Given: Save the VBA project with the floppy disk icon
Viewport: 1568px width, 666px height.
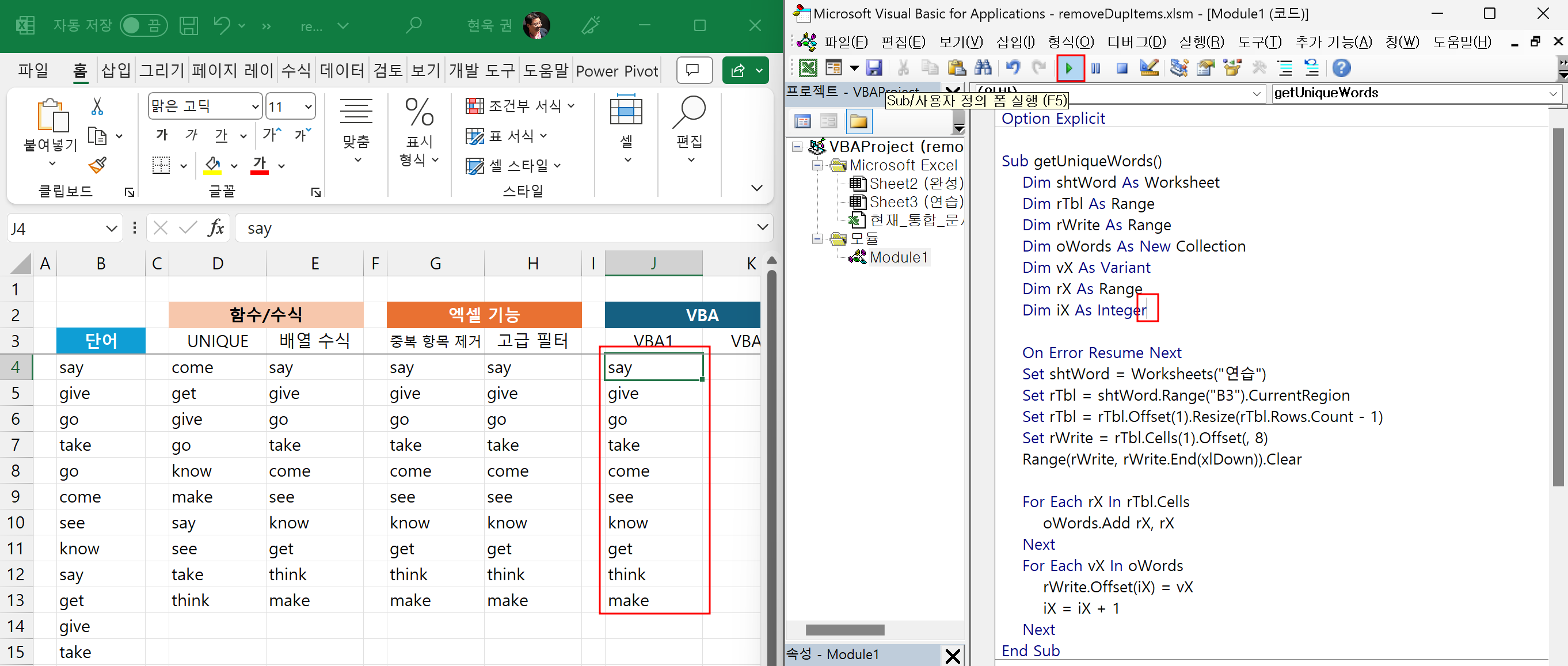Looking at the screenshot, I should [874, 68].
